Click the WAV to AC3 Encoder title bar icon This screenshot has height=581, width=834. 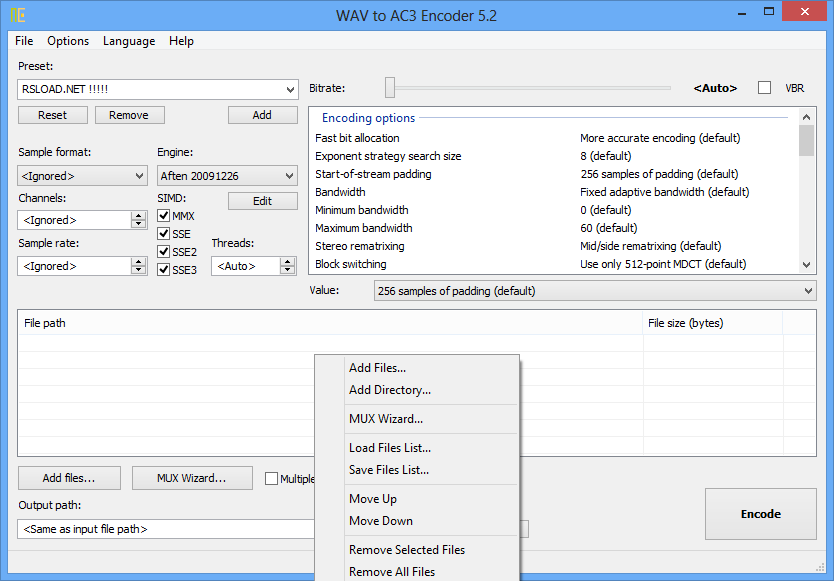[x=18, y=15]
